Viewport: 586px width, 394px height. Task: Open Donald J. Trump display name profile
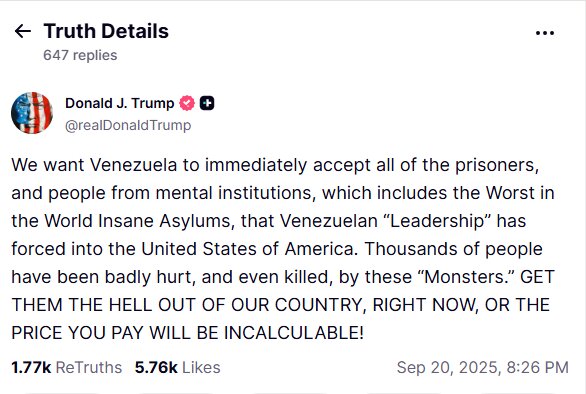coord(120,103)
